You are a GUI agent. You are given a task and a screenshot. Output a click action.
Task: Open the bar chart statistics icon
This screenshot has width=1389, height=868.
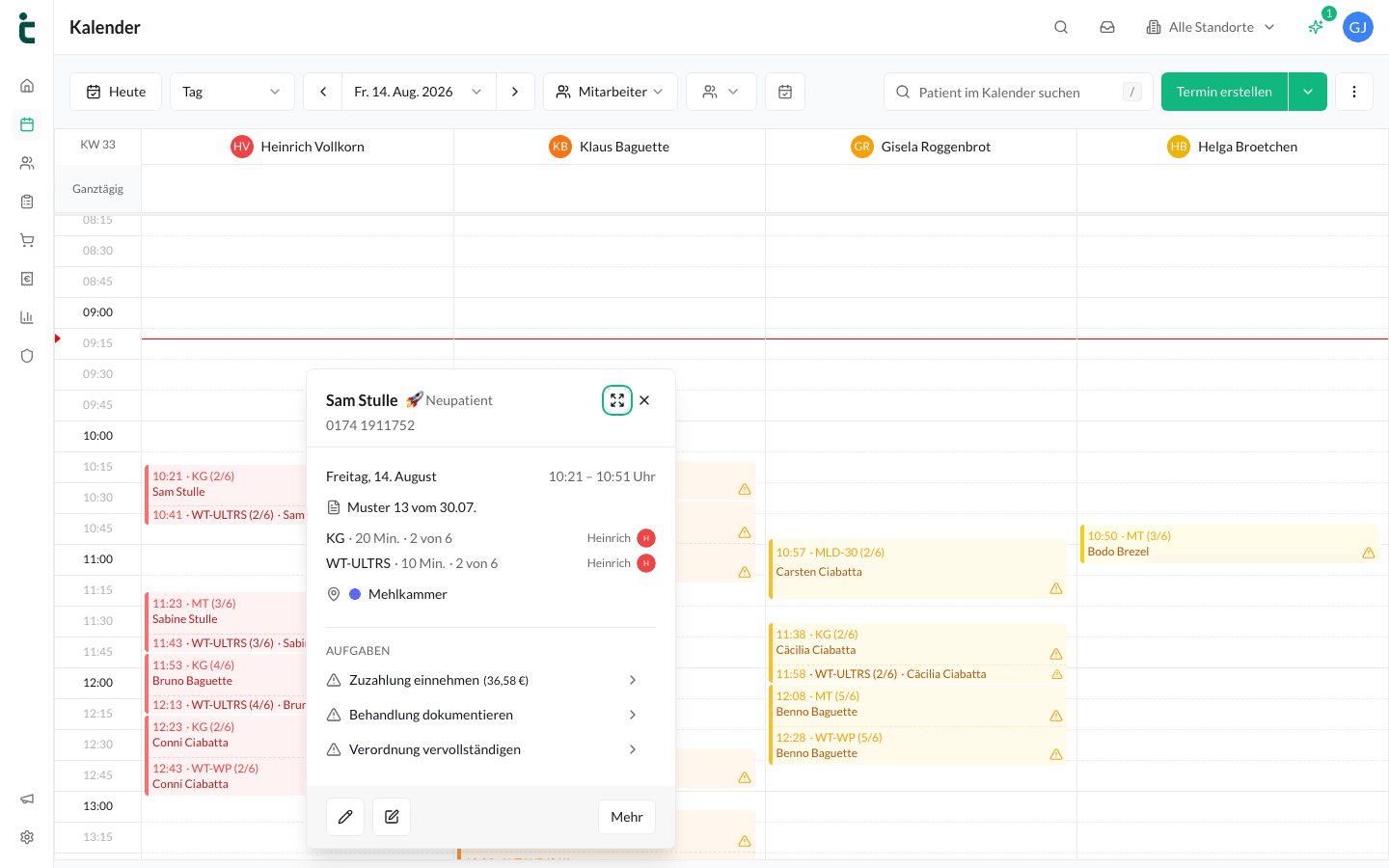pos(27,317)
